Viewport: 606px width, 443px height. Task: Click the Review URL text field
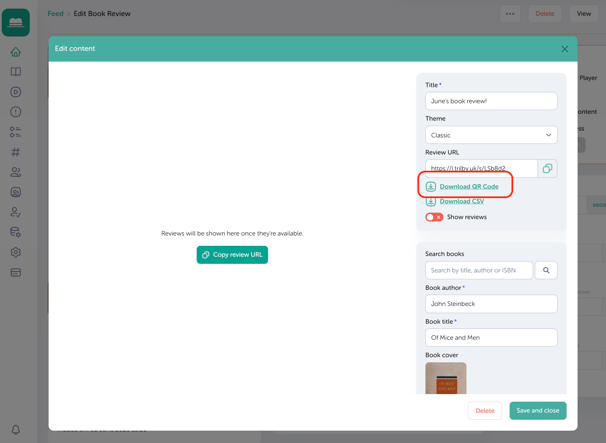click(x=482, y=169)
